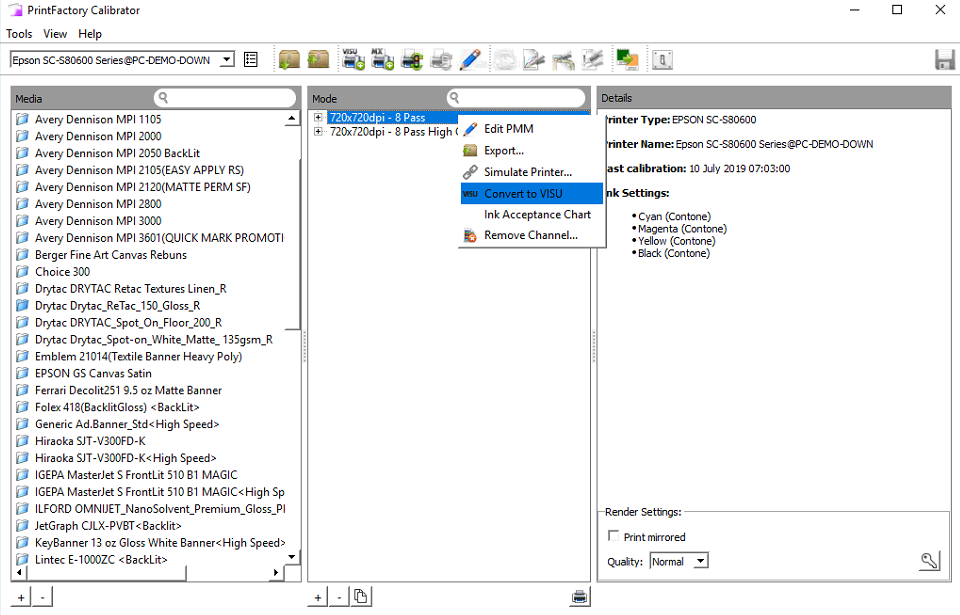Select JetGraph CJLX-PVBT<Backlit> media
The image size is (960, 615).
(x=108, y=526)
